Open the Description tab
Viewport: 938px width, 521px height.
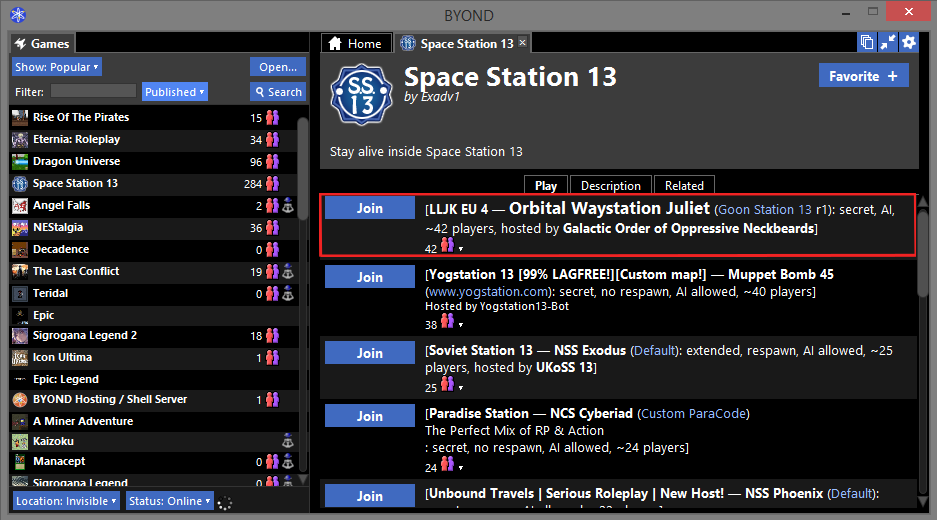pyautogui.click(x=611, y=185)
